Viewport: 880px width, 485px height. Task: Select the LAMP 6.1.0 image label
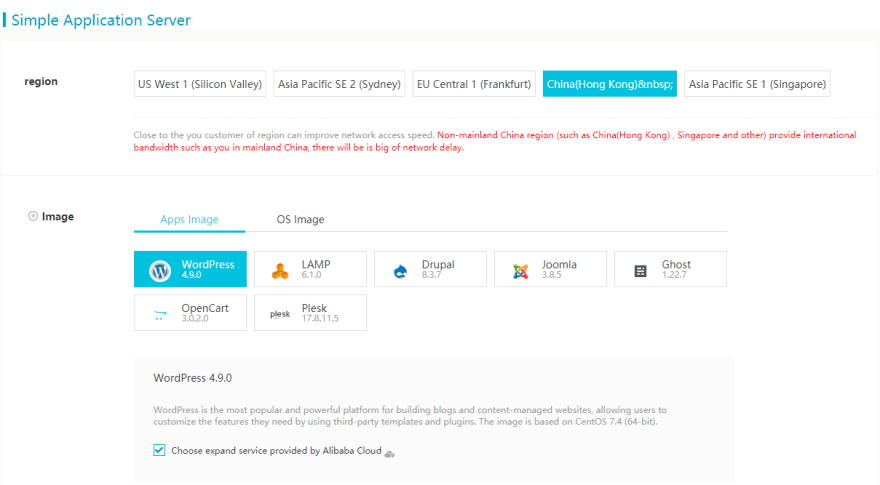coord(316,269)
